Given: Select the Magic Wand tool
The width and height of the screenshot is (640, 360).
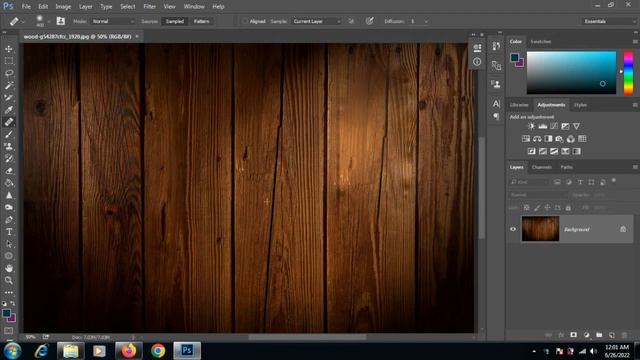Looking at the screenshot, I should 9,85.
